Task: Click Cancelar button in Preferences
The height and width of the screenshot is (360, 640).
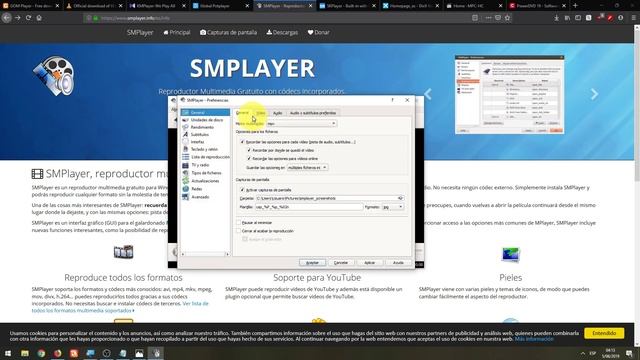Action: tap(341, 262)
